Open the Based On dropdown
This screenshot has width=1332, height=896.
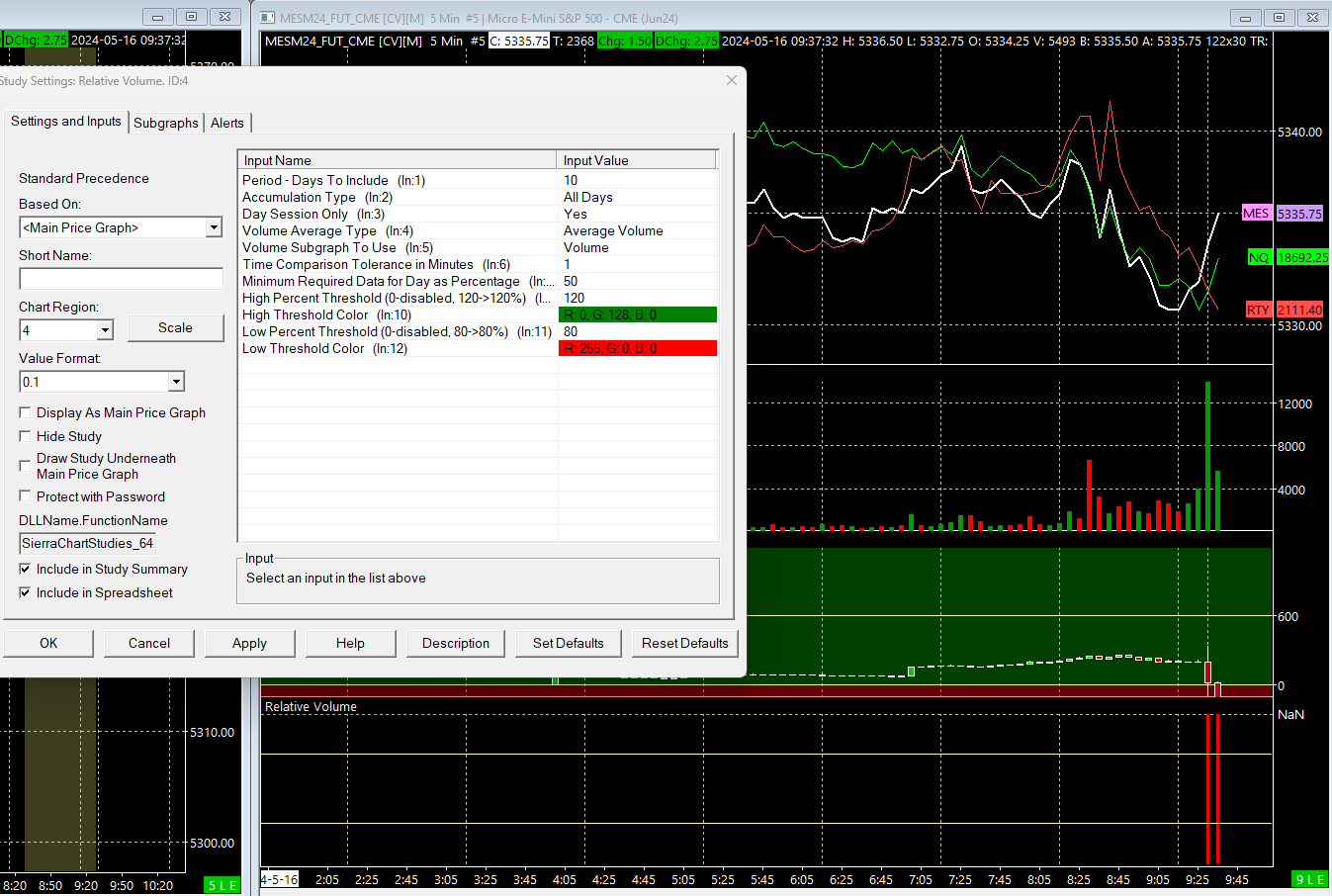click(214, 227)
